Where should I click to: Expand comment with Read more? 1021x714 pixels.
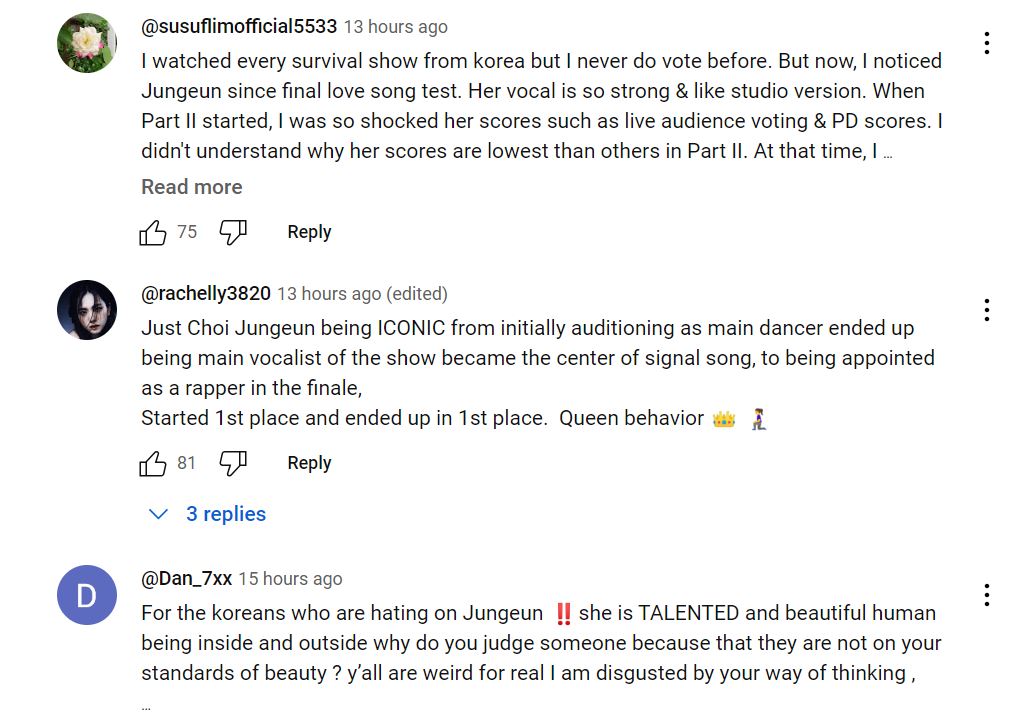point(192,187)
